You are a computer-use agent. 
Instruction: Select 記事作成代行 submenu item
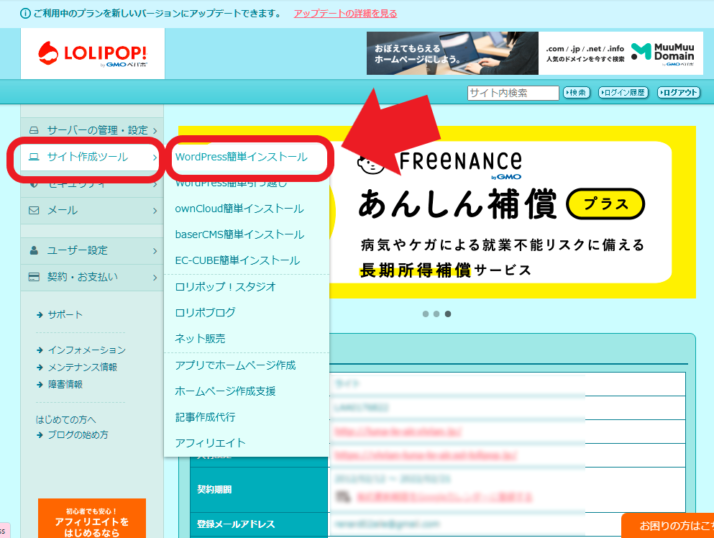pos(205,417)
